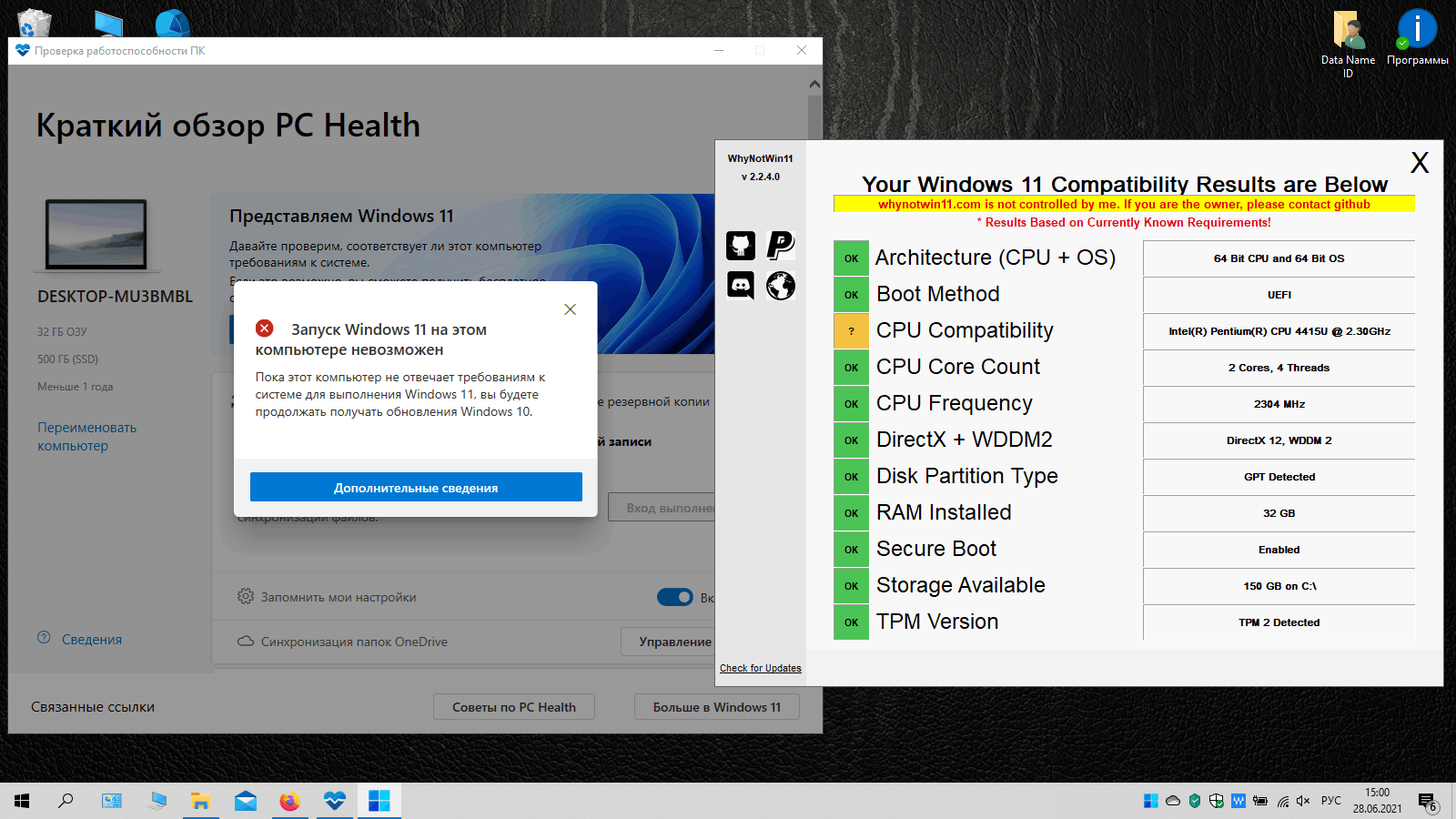Open taskbar search magnifier

click(x=66, y=801)
